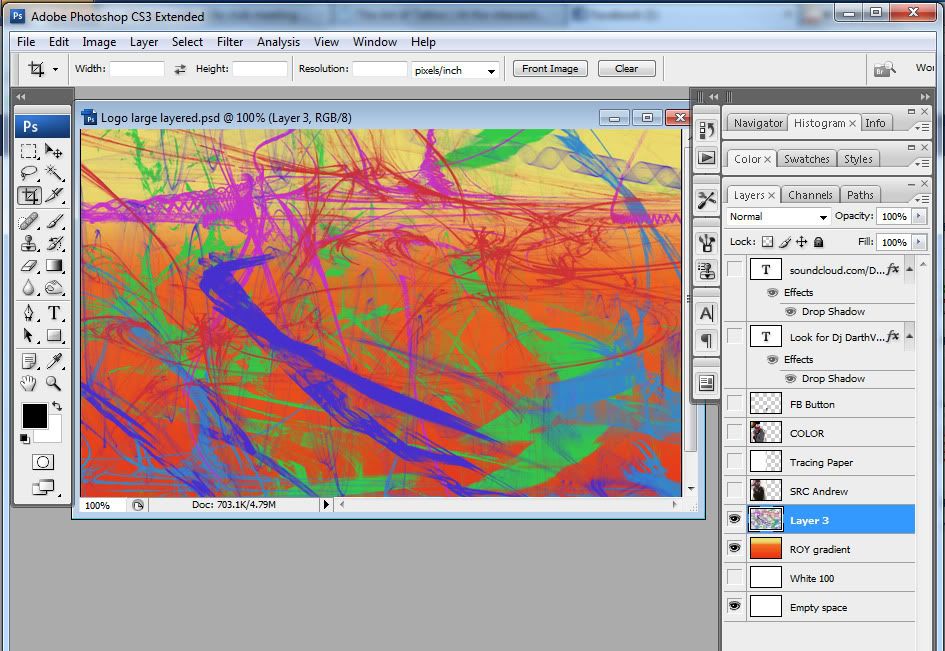Open blend mode Normal dropdown
The image size is (945, 651).
tap(777, 216)
